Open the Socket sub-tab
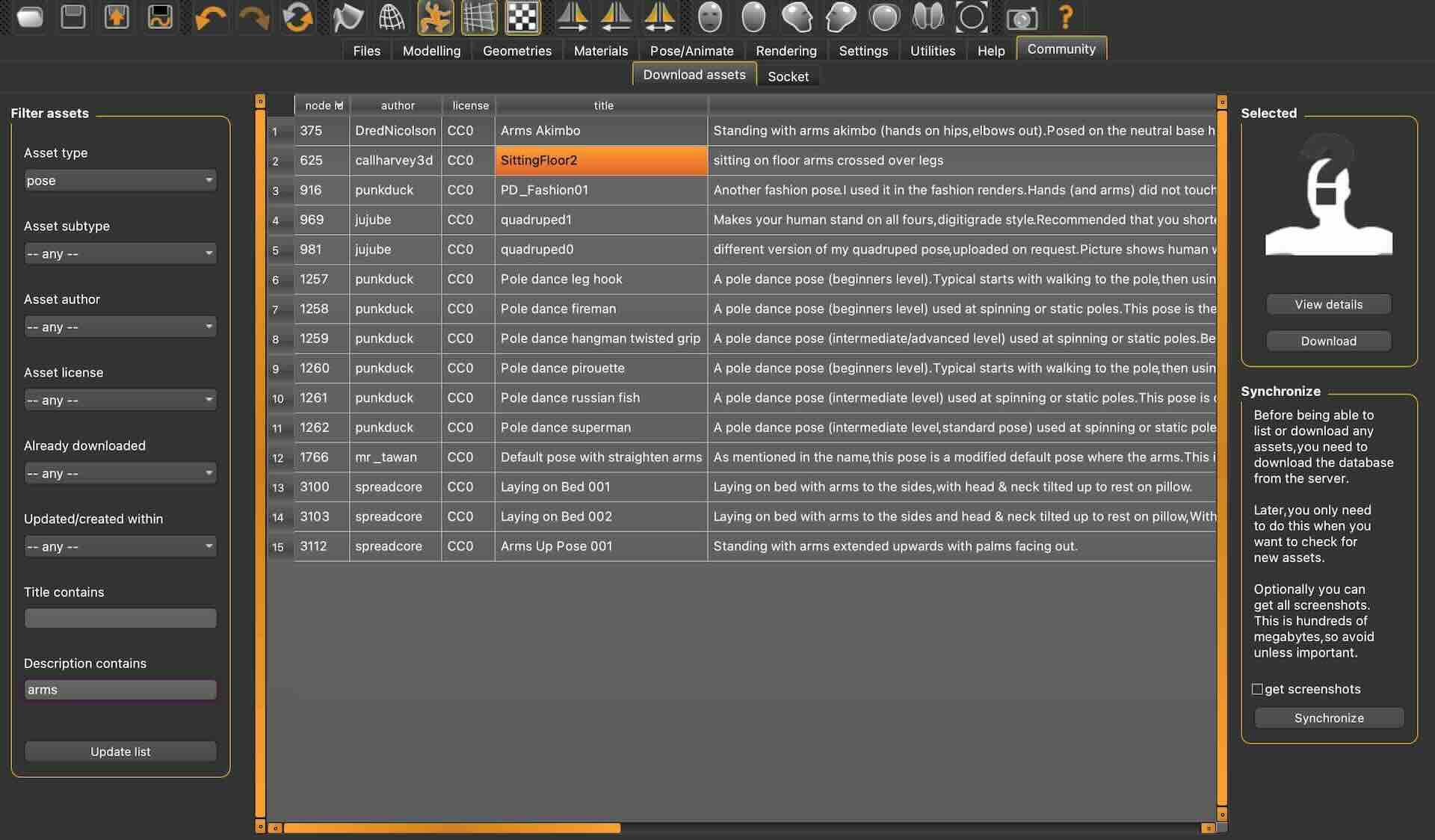 point(788,76)
